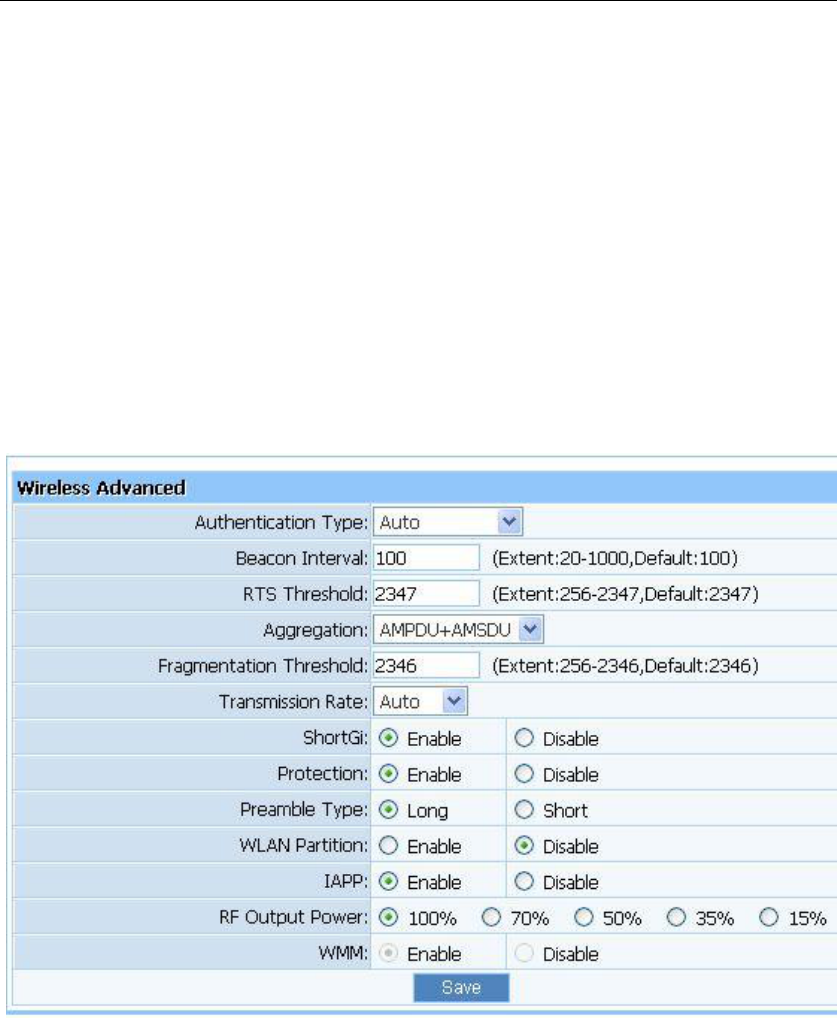Select Disable for Protection
Viewport: 837px width, 1018px height.
pyautogui.click(x=524, y=774)
